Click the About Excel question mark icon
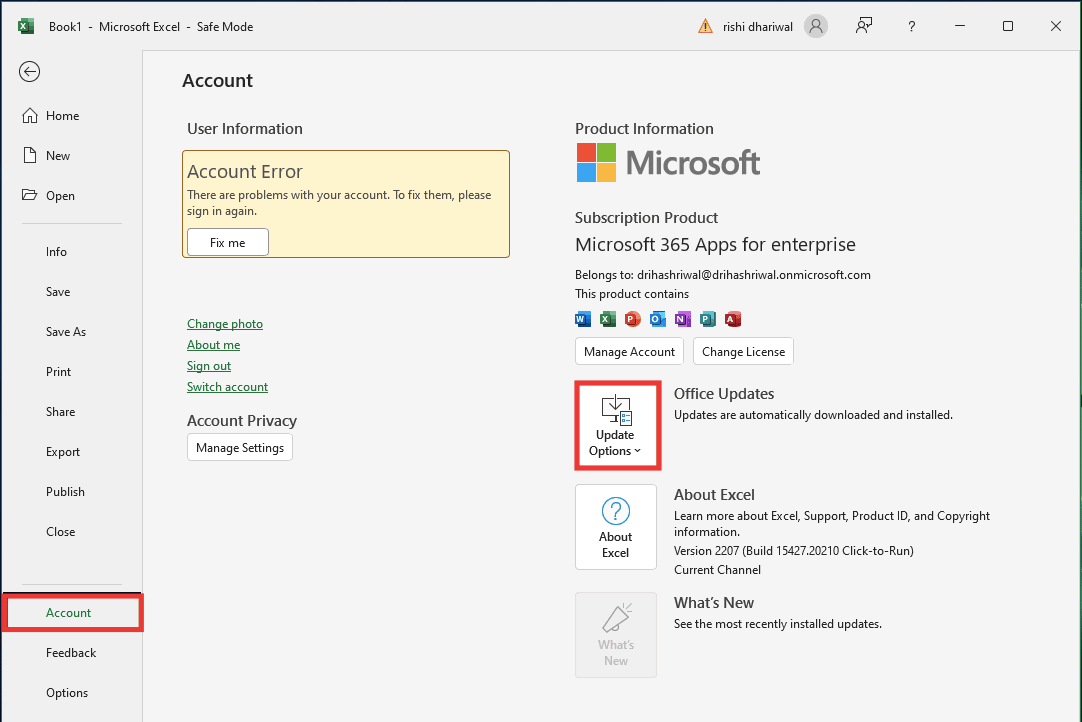Viewport: 1082px width, 722px height. click(x=615, y=512)
